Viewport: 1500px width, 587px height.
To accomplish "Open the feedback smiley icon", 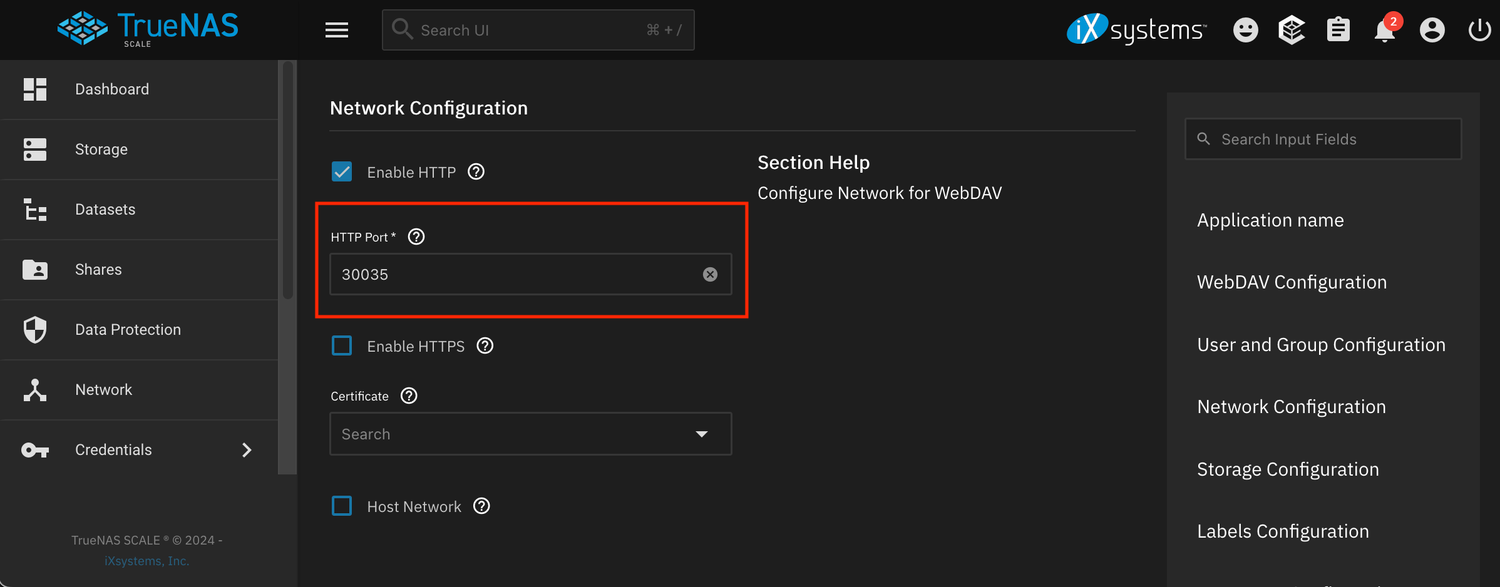I will point(1245,30).
